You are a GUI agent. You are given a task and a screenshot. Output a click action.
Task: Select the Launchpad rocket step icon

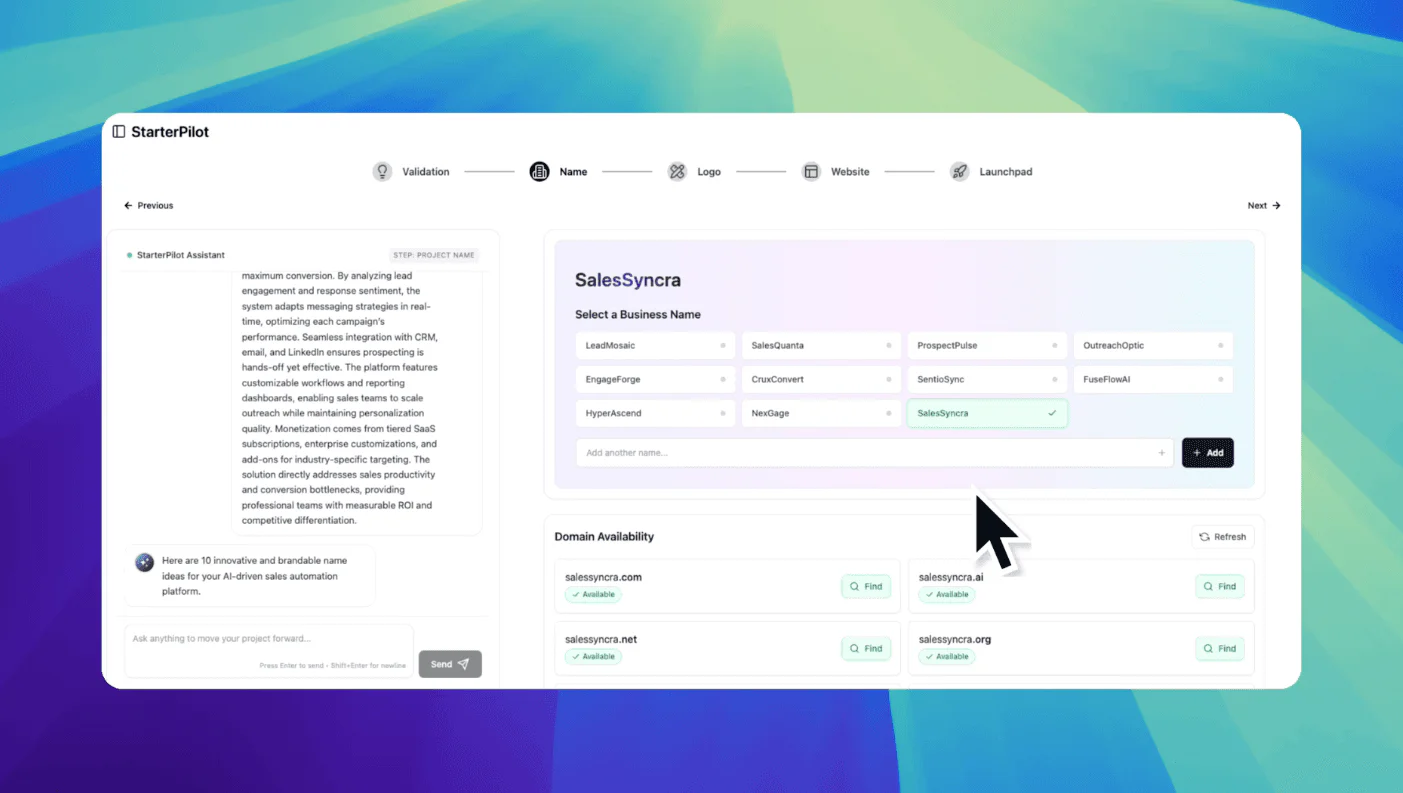(959, 171)
